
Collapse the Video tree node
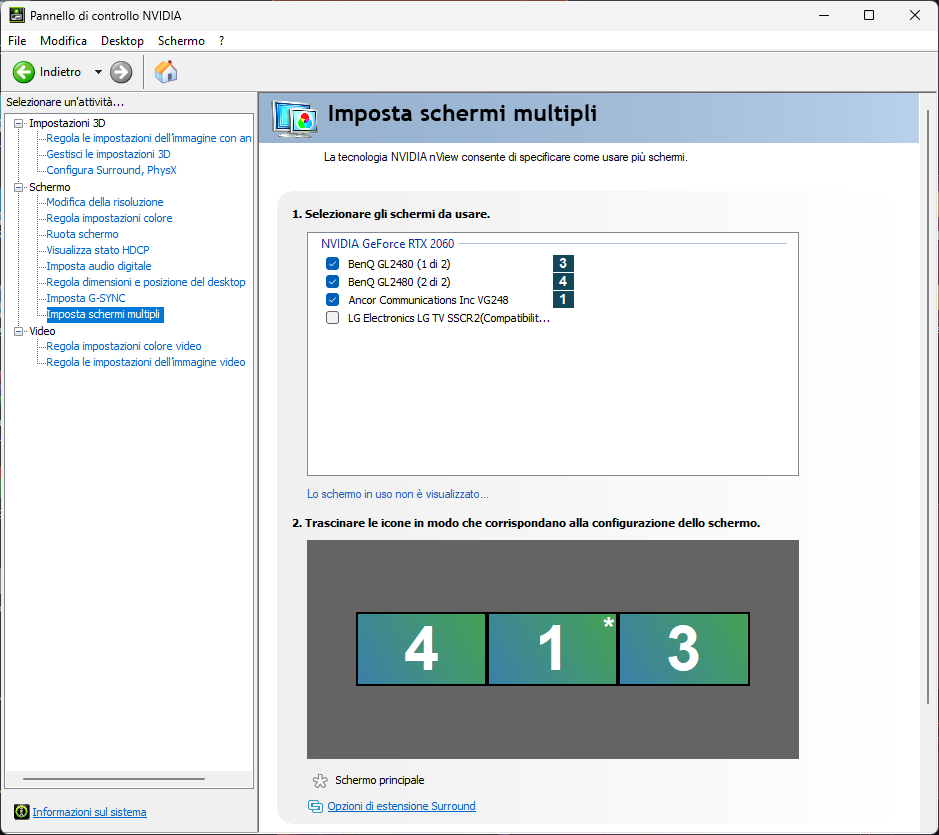point(19,331)
